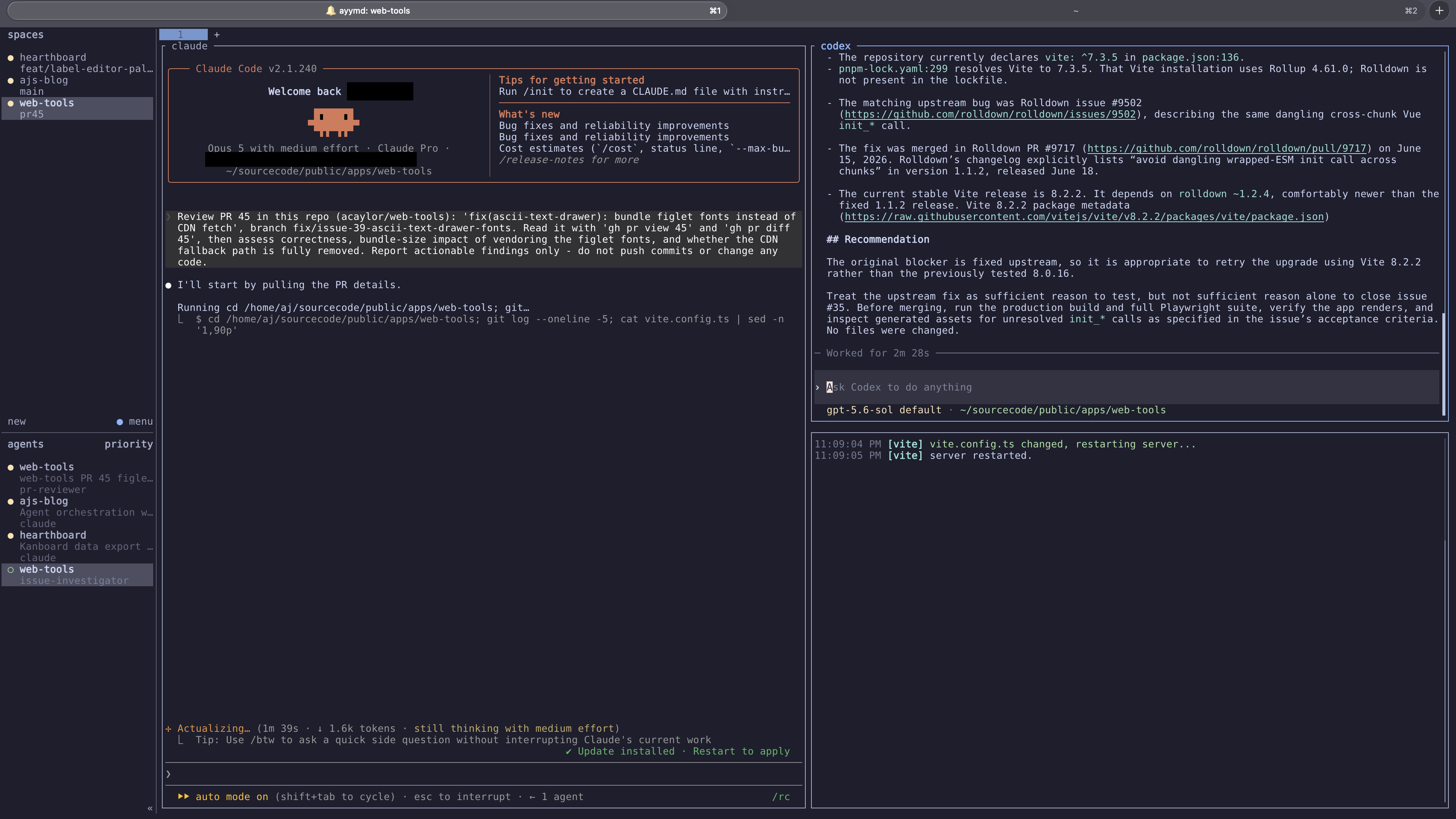Click What's new heading
This screenshot has height=819, width=1456.
tap(529, 114)
